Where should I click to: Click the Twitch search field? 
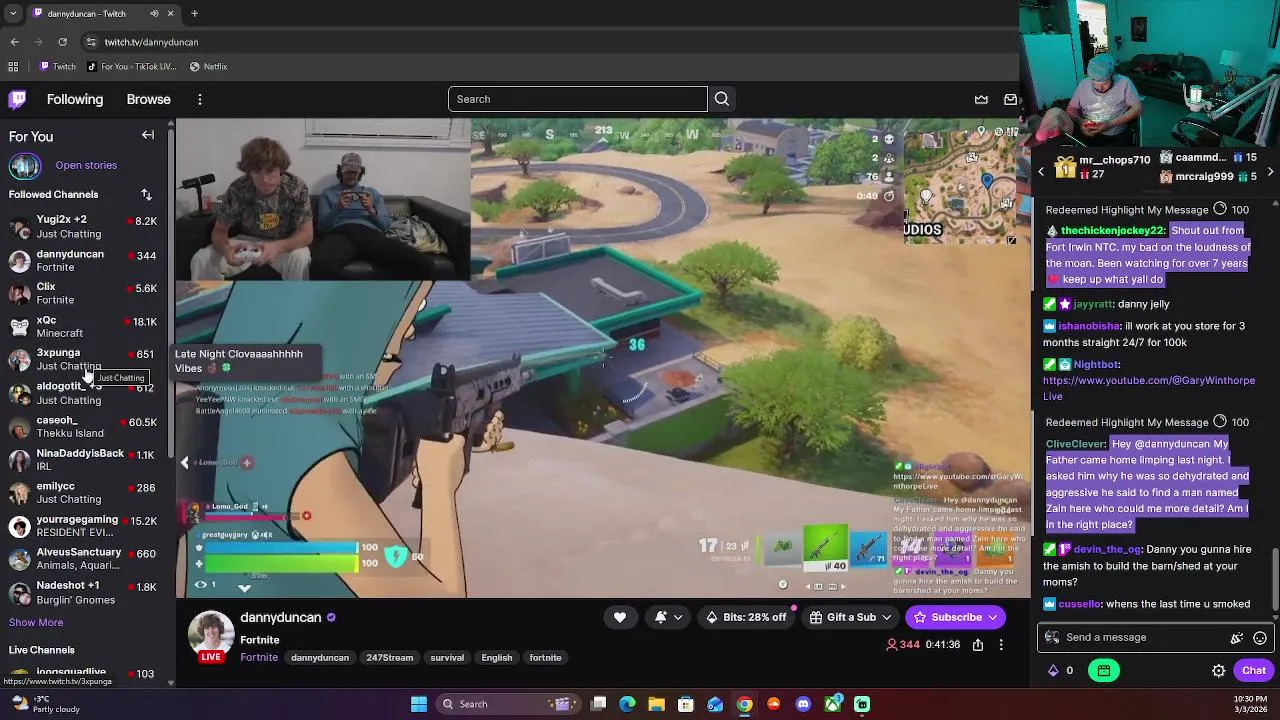[x=577, y=99]
